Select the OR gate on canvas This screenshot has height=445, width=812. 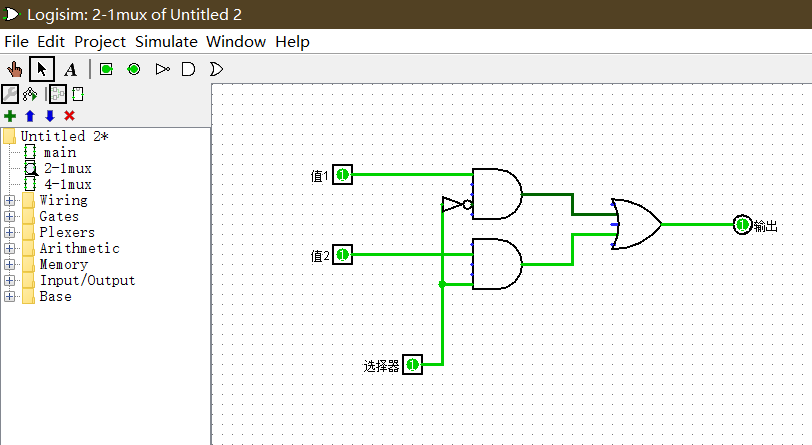point(636,224)
